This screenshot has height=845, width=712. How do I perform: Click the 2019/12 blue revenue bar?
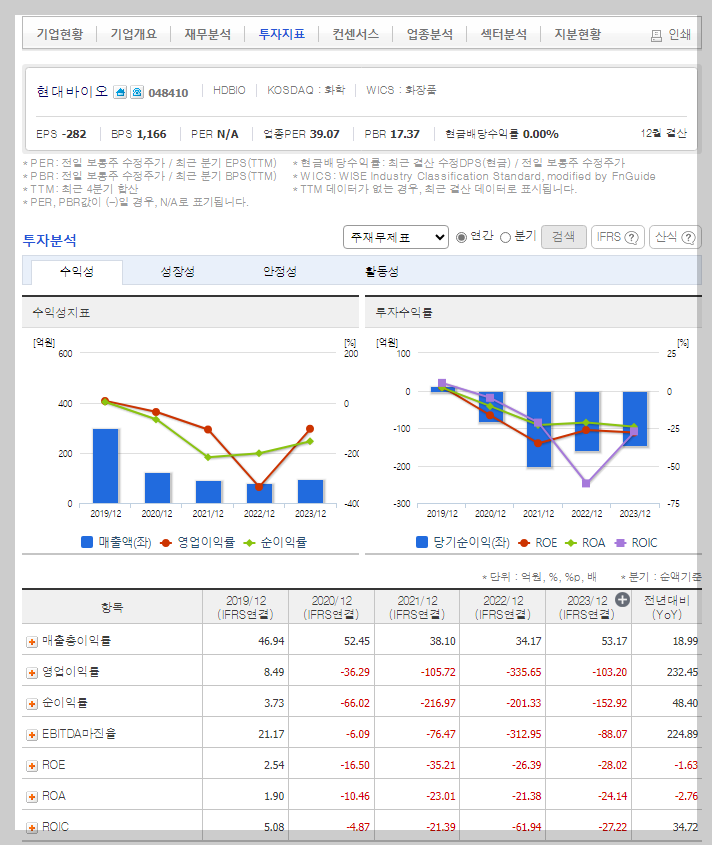point(106,466)
